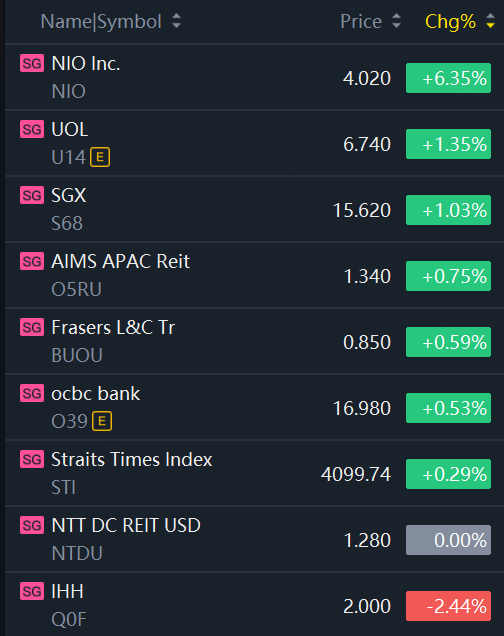Toggle sort arrows next to Chg%

tap(491, 21)
